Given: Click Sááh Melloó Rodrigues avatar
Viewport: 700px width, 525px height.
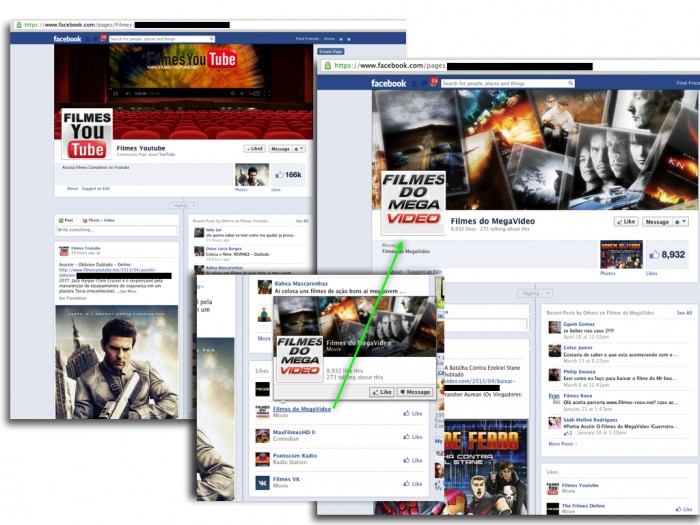Looking at the screenshot, I should coord(554,423).
